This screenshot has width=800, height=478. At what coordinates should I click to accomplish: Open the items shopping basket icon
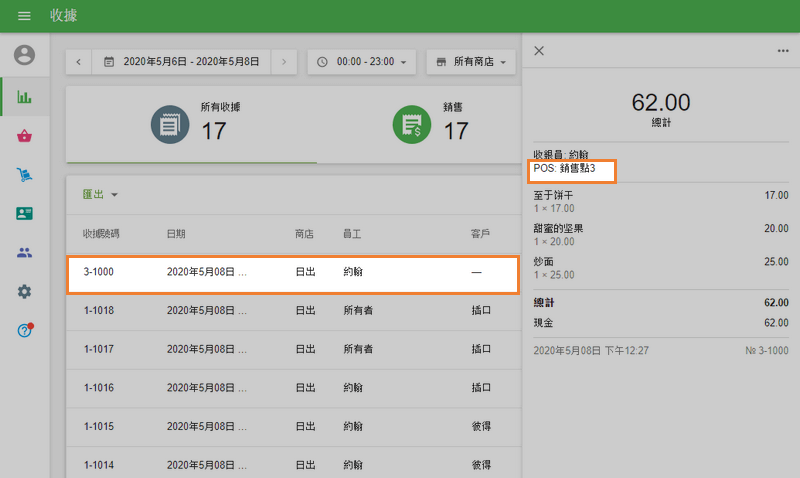click(x=24, y=136)
